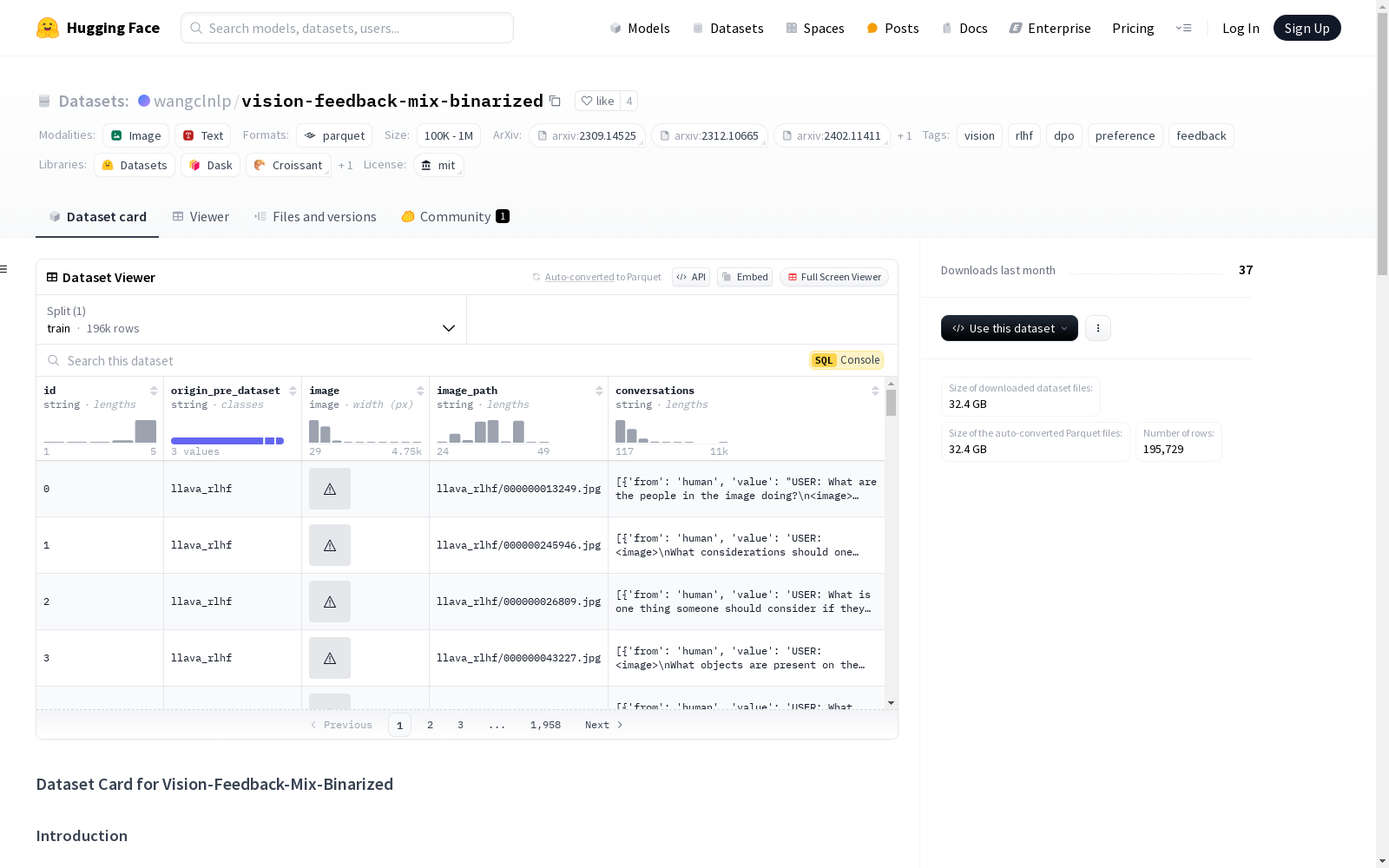Sort by origin_pre_dataset column sort icon
This screenshot has width=1389, height=868.
coord(293,391)
